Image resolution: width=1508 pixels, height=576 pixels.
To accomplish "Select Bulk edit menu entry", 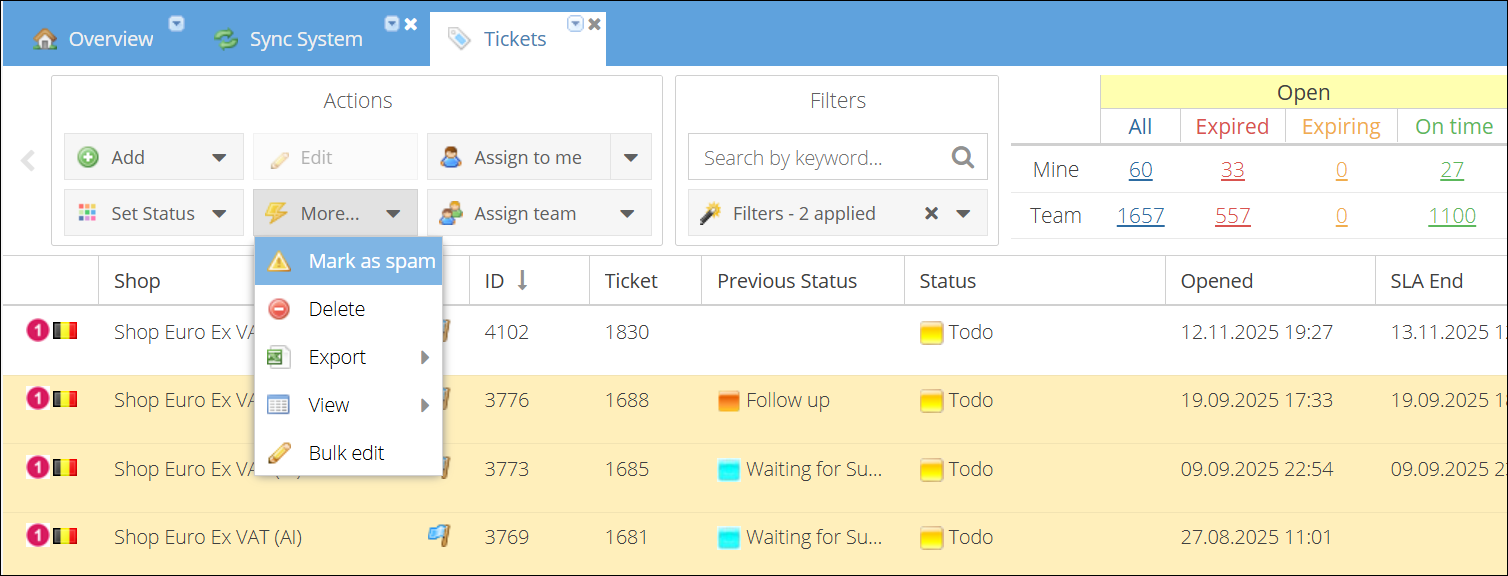I will pyautogui.click(x=346, y=453).
